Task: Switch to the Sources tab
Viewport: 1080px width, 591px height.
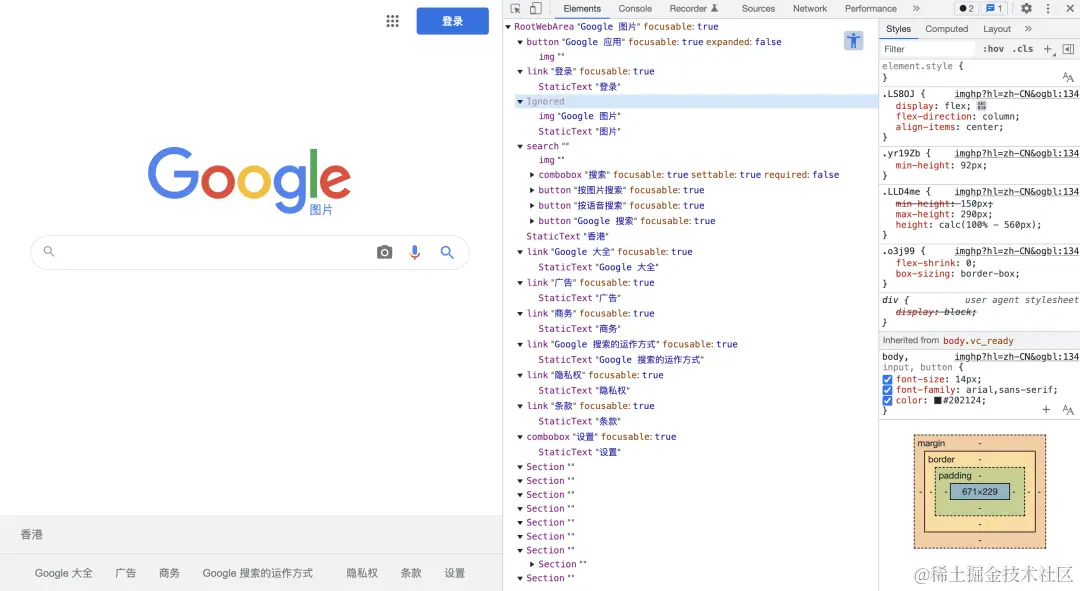Action: pyautogui.click(x=758, y=8)
